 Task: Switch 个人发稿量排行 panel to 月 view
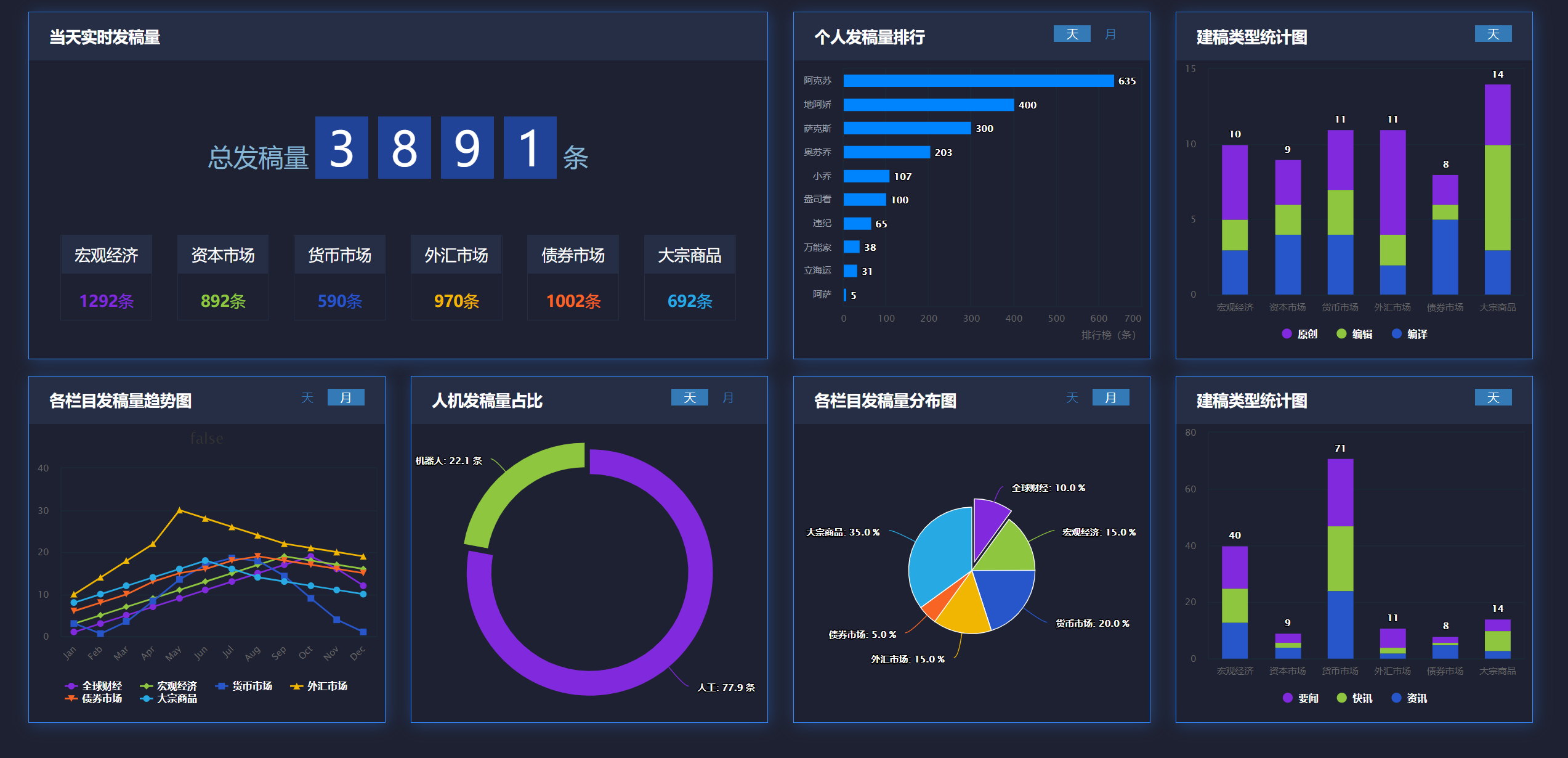click(1110, 34)
